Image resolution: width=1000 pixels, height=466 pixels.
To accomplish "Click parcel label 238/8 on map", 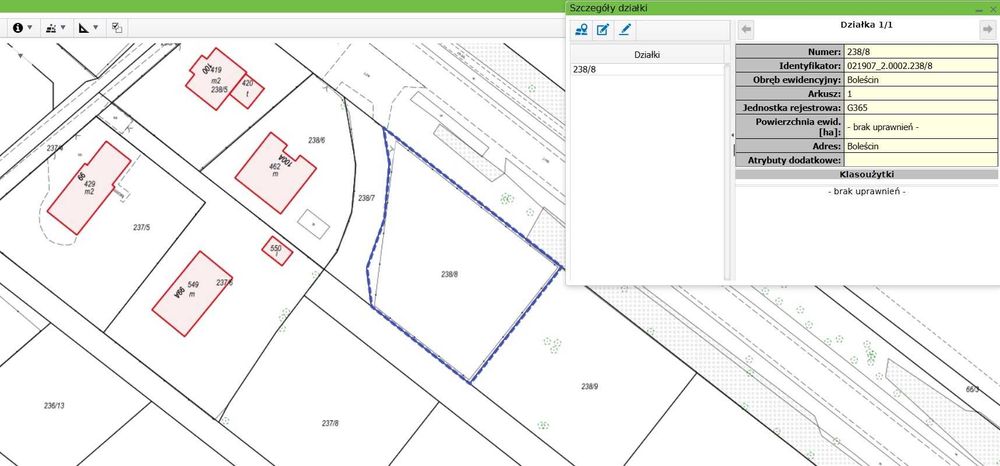I will coord(450,274).
